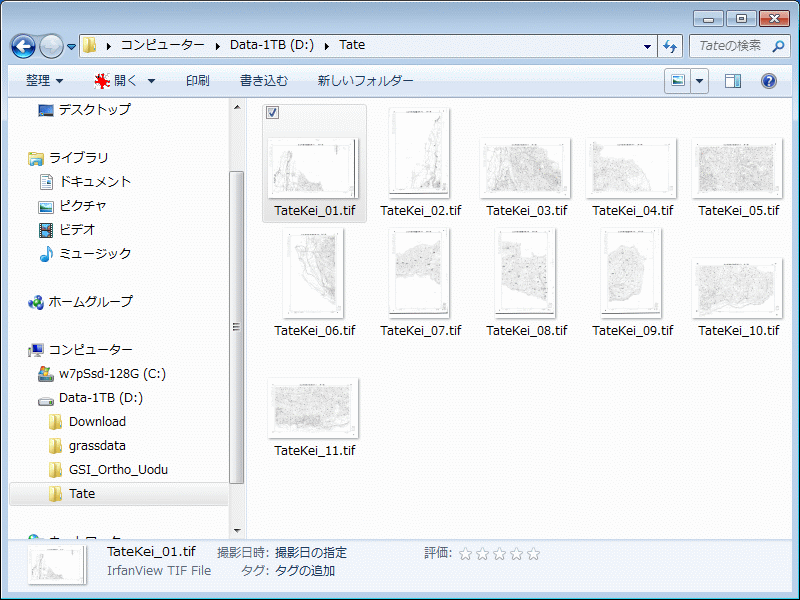
Task: Open the ミュージック library in sidebar
Action: [94, 254]
